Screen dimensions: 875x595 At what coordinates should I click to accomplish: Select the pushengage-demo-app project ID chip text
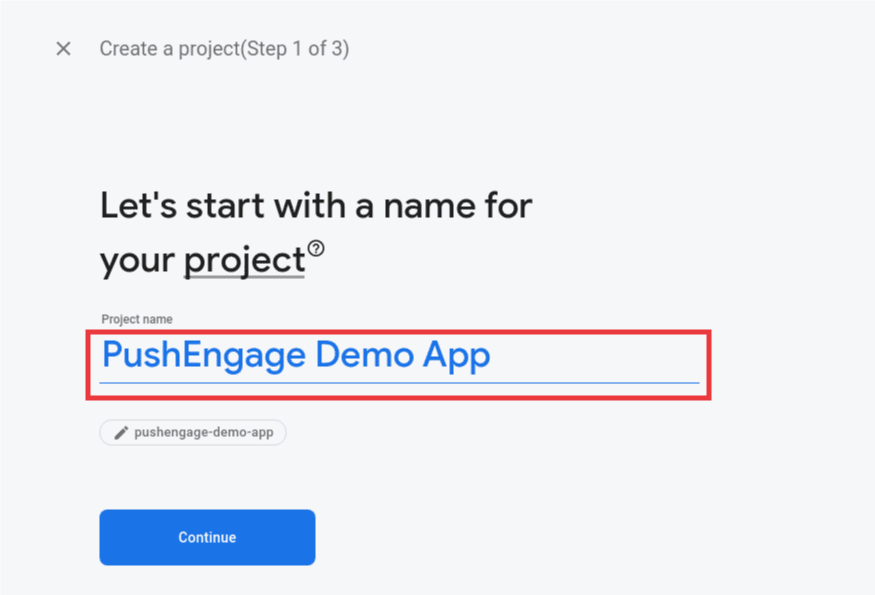(x=205, y=433)
